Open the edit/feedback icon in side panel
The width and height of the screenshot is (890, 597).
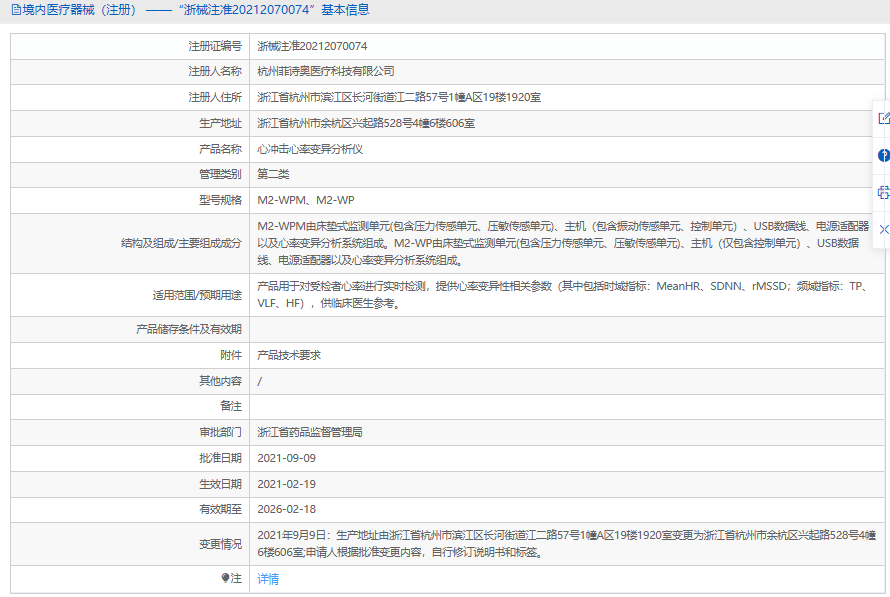[x=884, y=118]
